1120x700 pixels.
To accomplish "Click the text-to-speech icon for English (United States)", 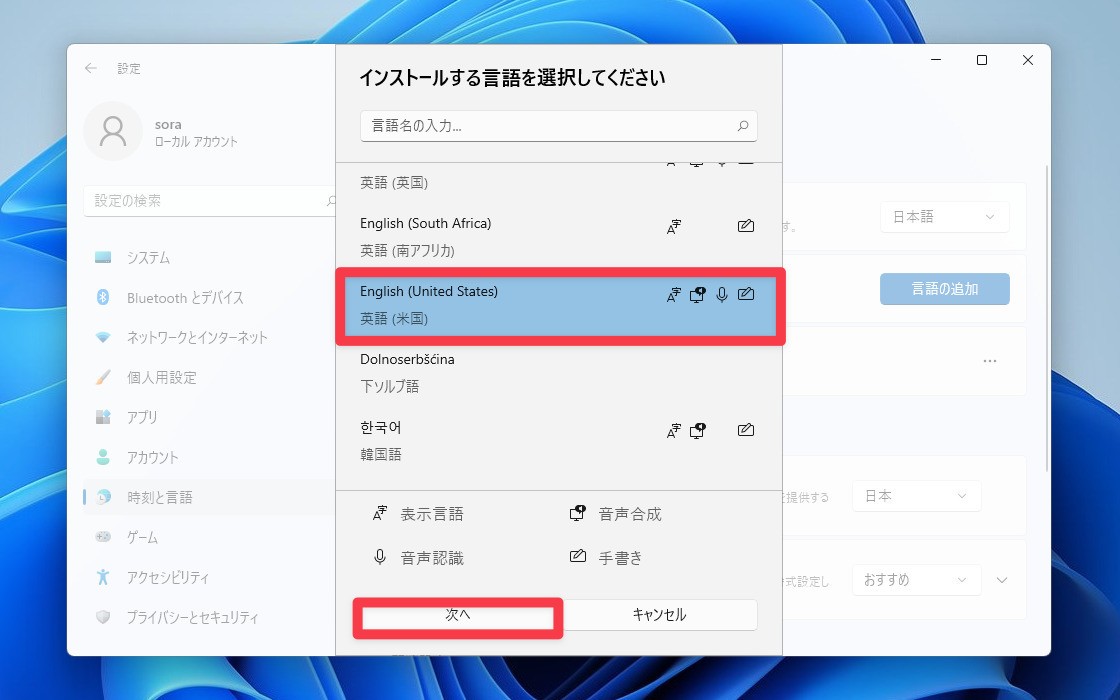I will click(x=697, y=294).
